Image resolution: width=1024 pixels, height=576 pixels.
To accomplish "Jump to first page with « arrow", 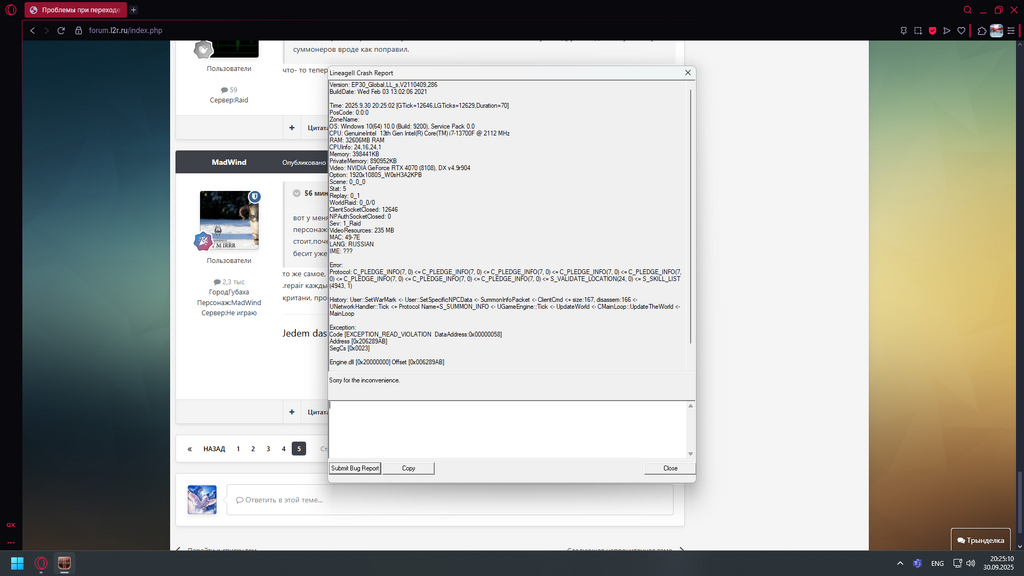I will [x=189, y=449].
